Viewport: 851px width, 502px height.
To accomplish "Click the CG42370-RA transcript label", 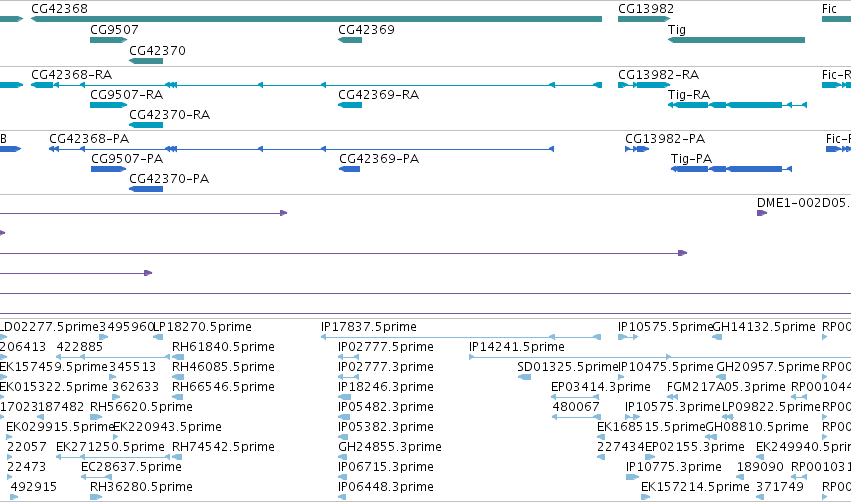I will 169,115.
